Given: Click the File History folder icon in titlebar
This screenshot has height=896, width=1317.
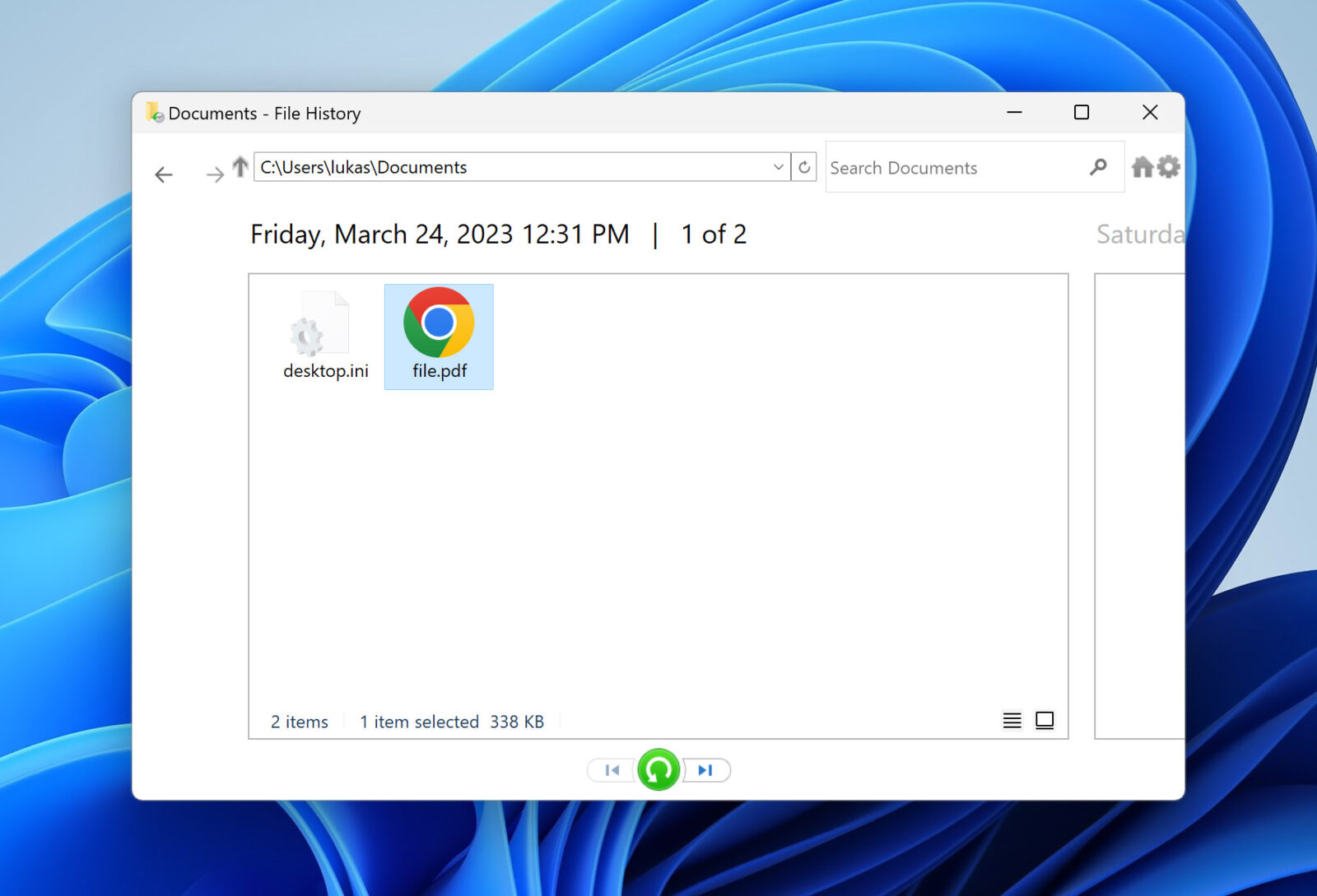Looking at the screenshot, I should pos(153,113).
